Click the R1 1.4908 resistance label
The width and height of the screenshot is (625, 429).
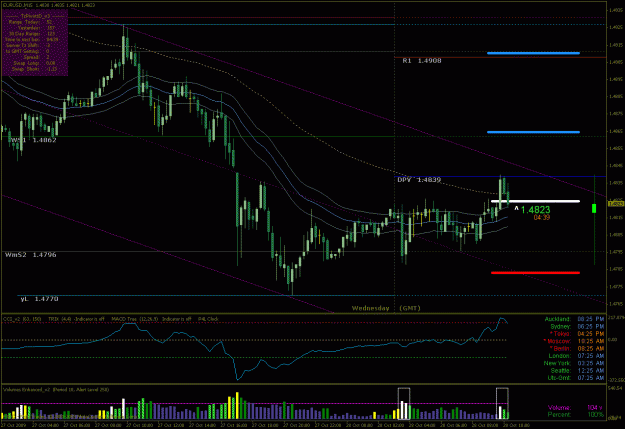(422, 61)
